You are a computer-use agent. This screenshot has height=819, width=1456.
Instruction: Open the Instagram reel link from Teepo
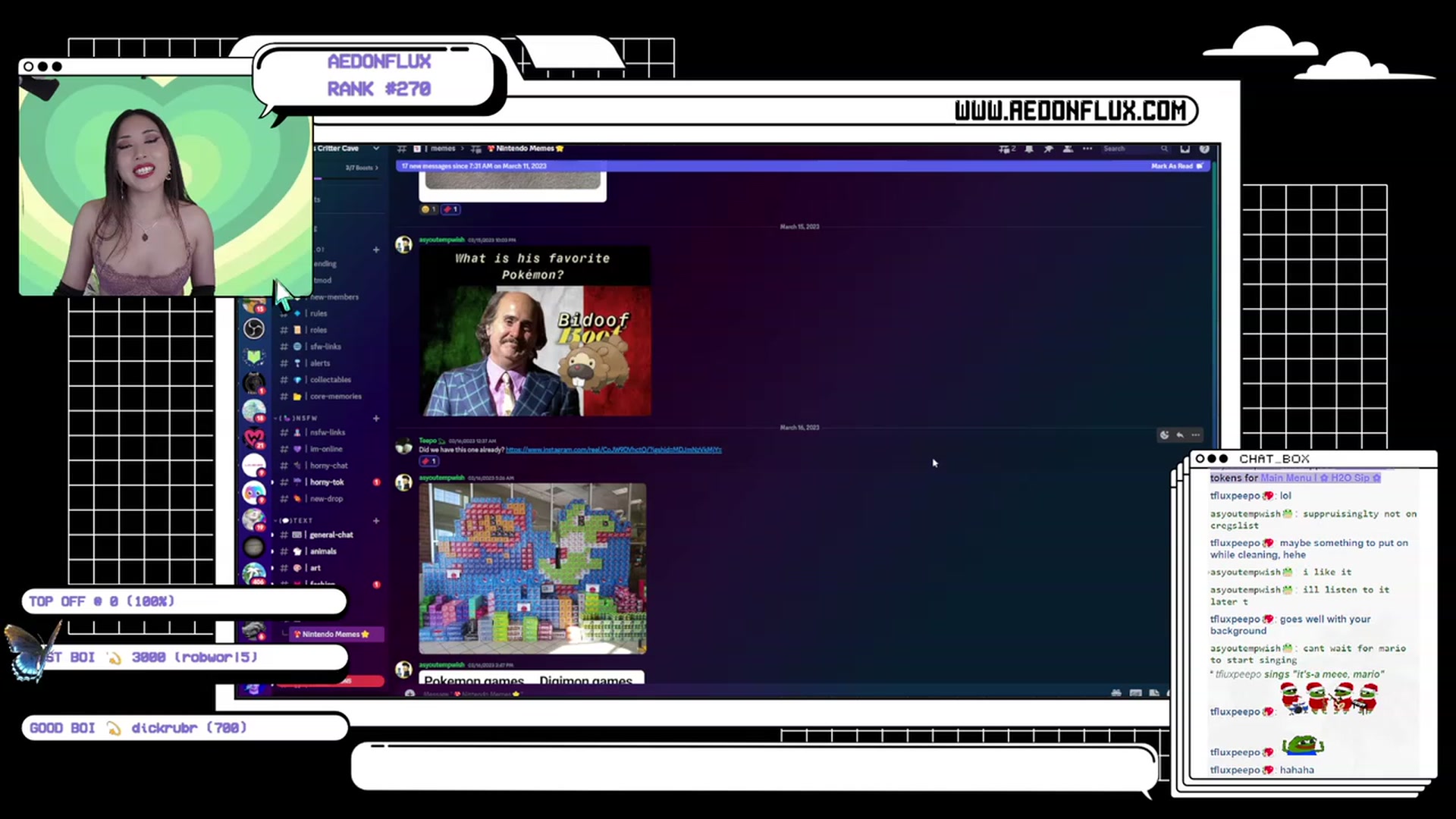point(613,450)
